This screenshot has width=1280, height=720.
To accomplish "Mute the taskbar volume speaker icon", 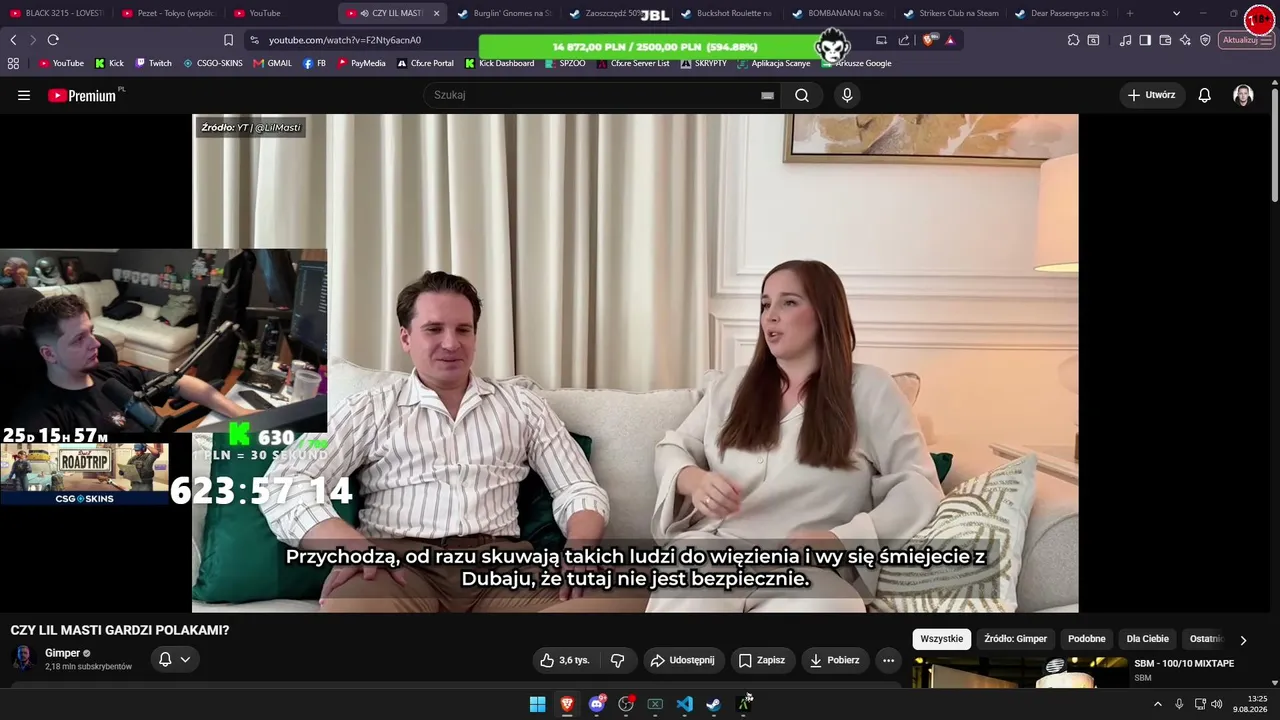I will (1217, 704).
